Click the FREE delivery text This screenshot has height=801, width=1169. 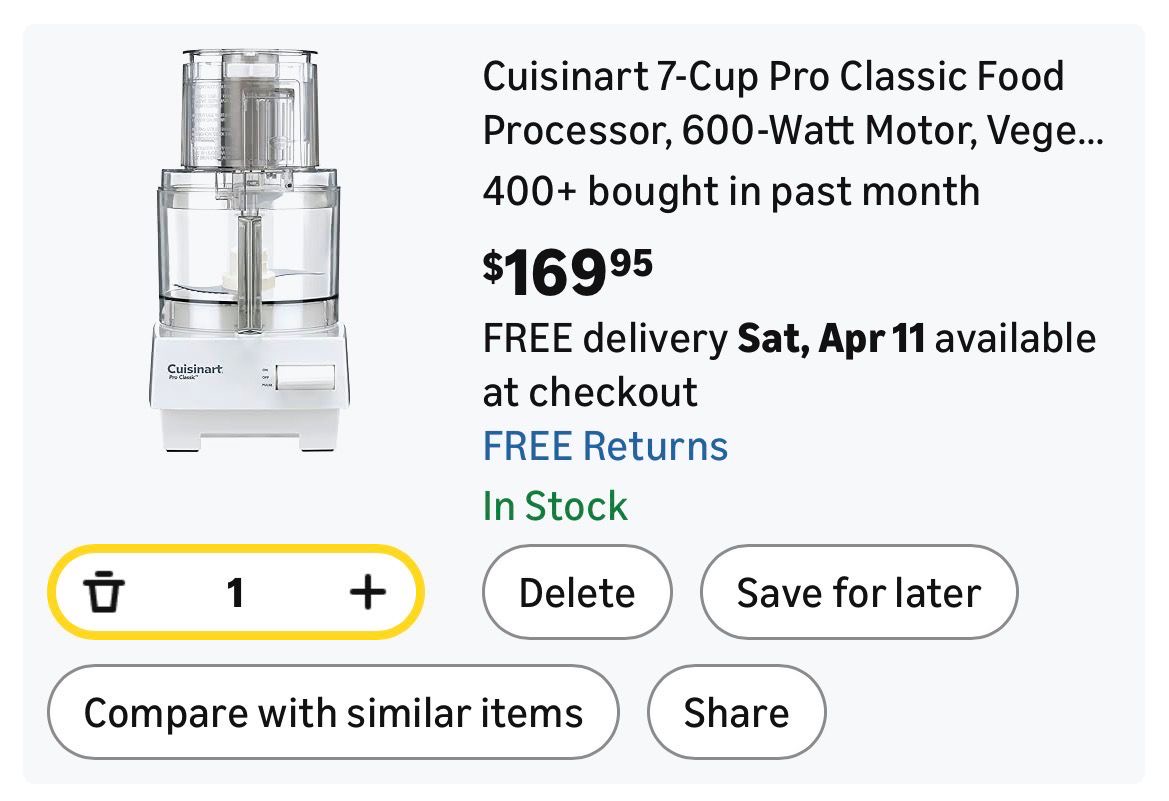pyautogui.click(x=605, y=339)
